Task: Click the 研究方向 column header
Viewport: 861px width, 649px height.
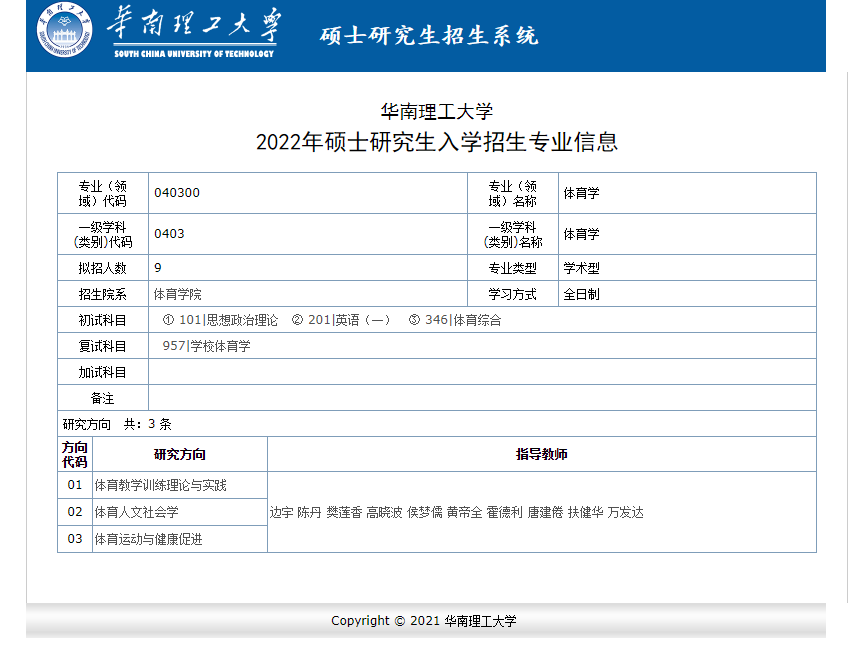Action: (x=180, y=455)
